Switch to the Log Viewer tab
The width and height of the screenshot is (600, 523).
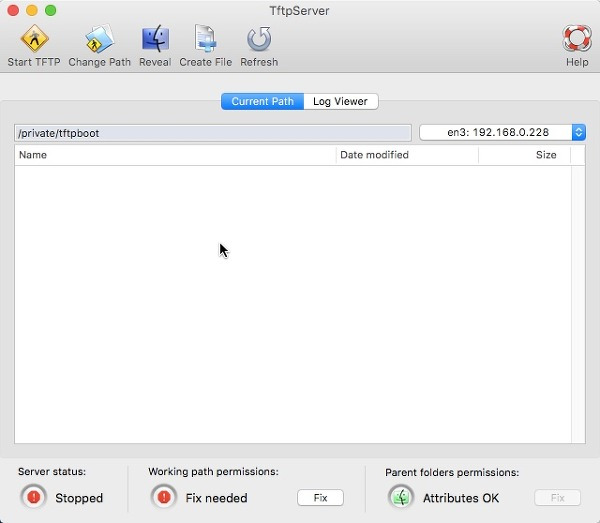pyautogui.click(x=341, y=101)
